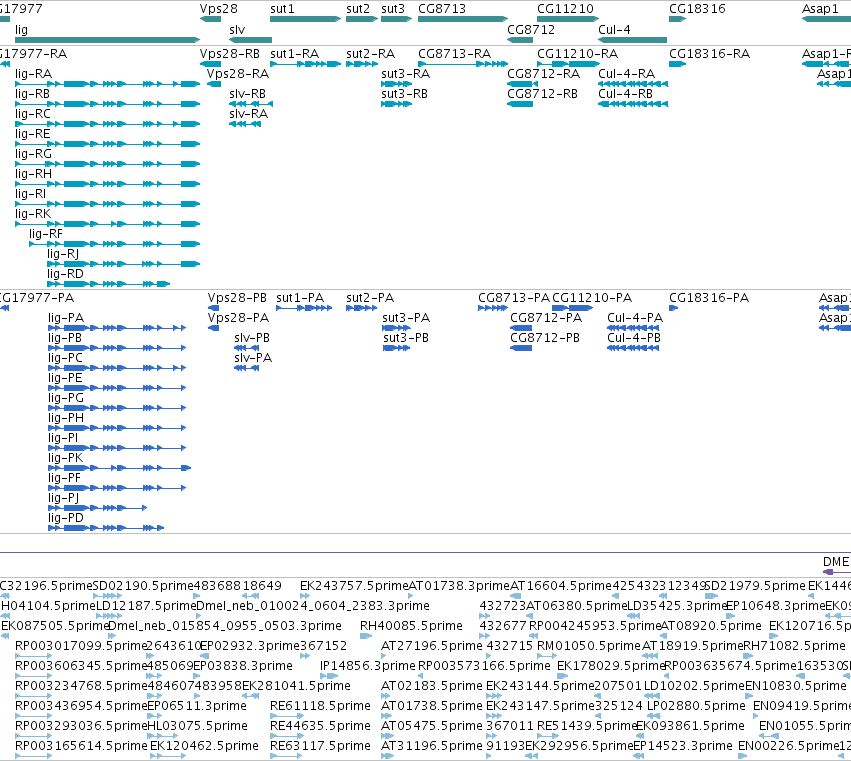Click protein slv-PB
Image resolution: width=851 pixels, height=761 pixels.
click(x=246, y=348)
